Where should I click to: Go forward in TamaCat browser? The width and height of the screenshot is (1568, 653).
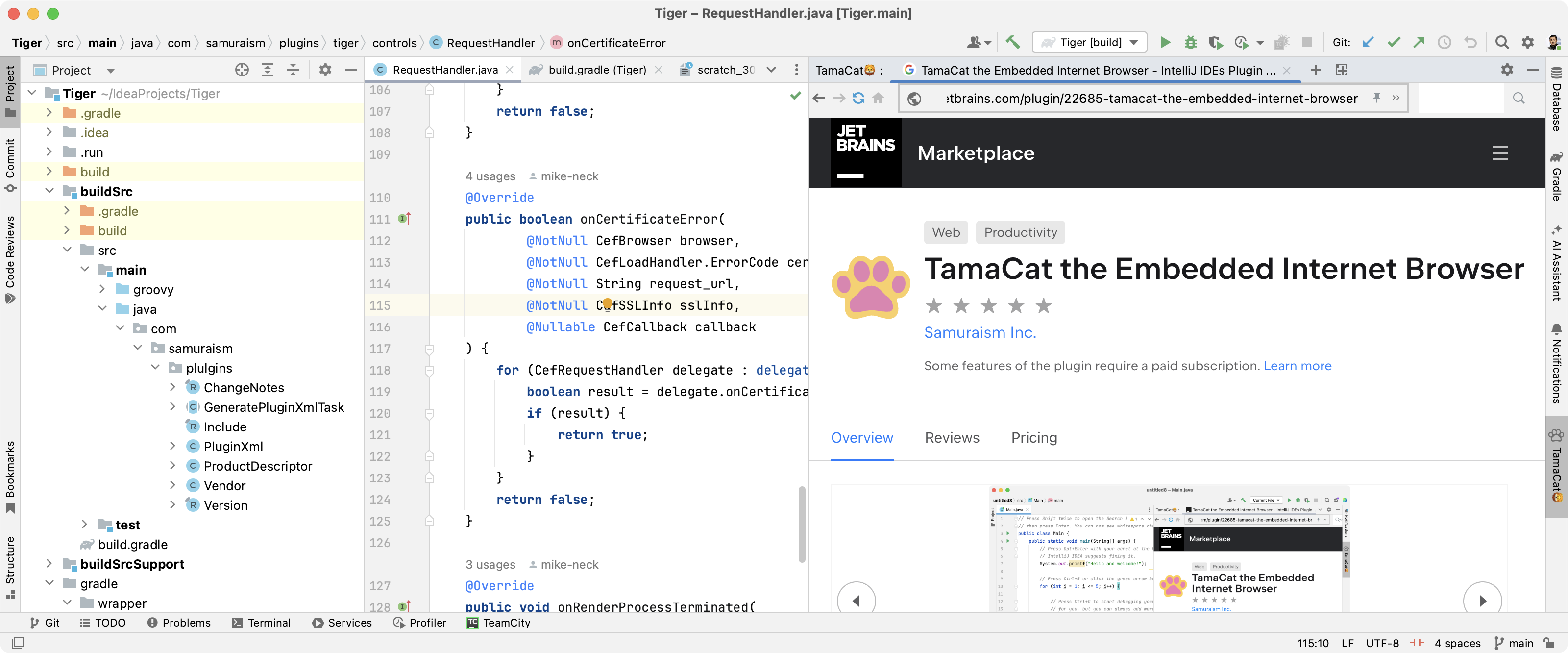839,98
